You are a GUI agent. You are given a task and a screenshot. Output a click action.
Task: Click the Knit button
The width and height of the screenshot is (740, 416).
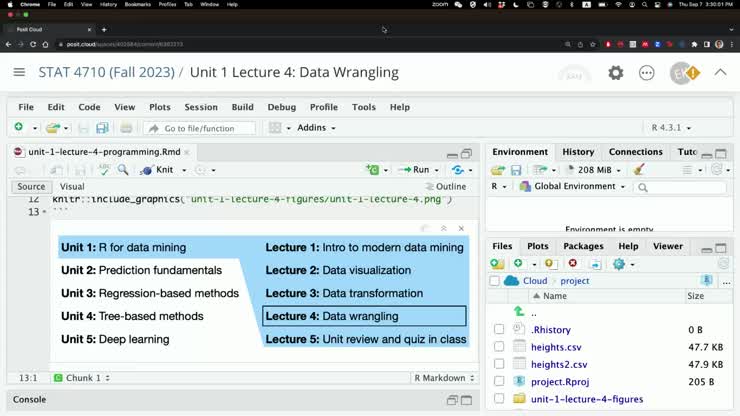coord(158,170)
